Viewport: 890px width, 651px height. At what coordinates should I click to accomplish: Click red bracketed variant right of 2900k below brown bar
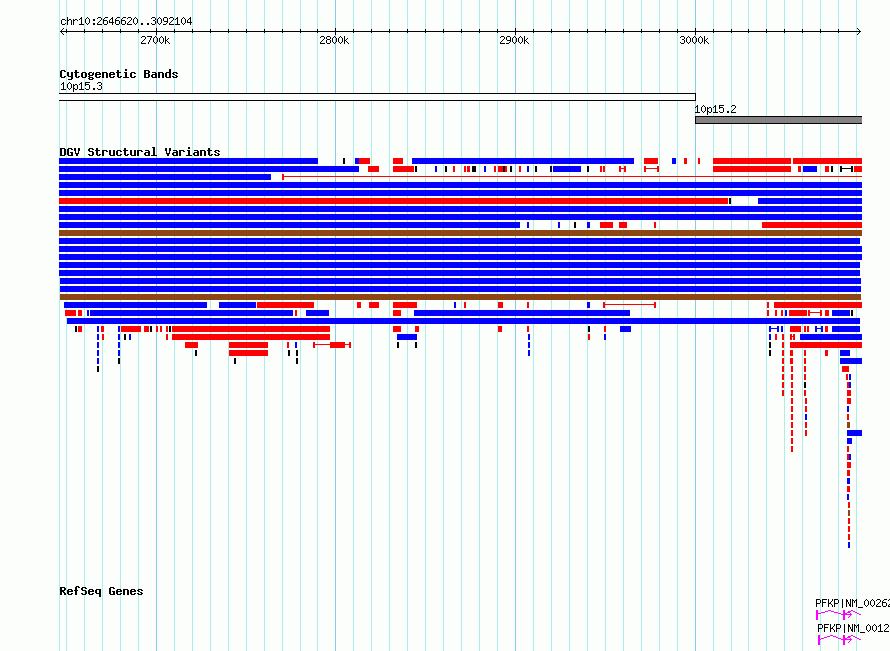coord(629,305)
